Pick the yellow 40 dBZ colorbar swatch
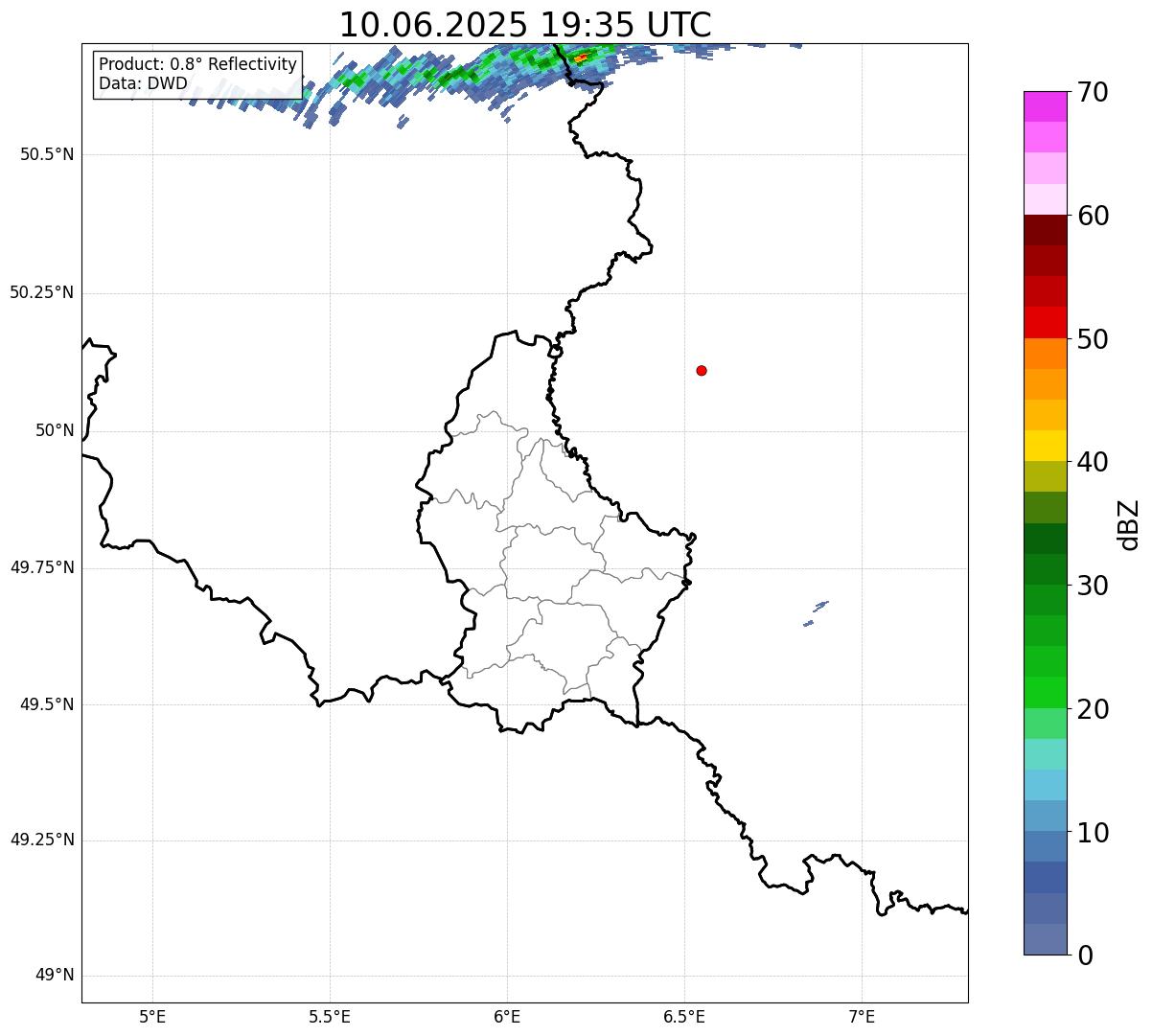 pyautogui.click(x=1045, y=446)
